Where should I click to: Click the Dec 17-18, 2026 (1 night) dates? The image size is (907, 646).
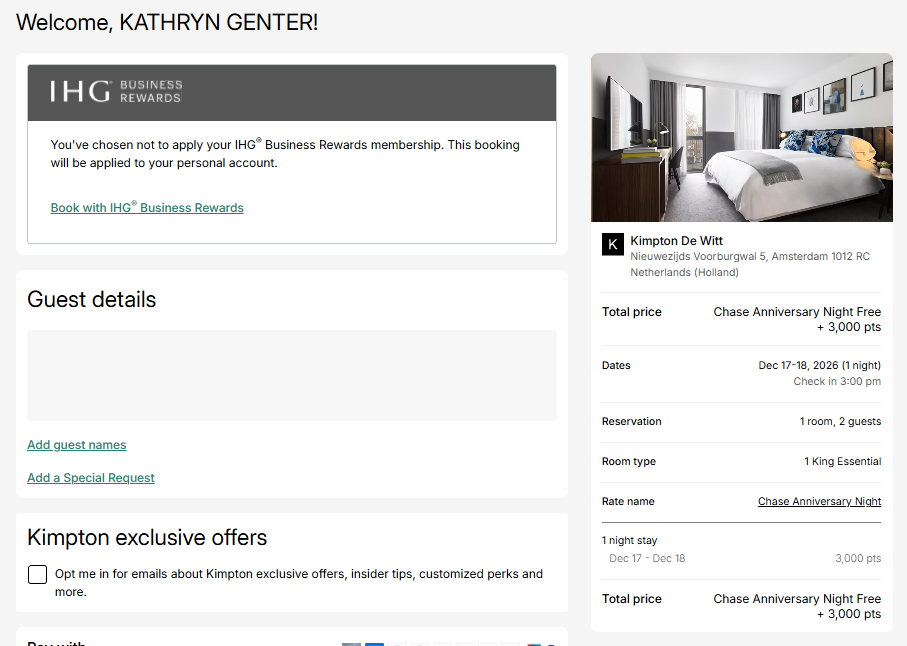[x=819, y=366]
